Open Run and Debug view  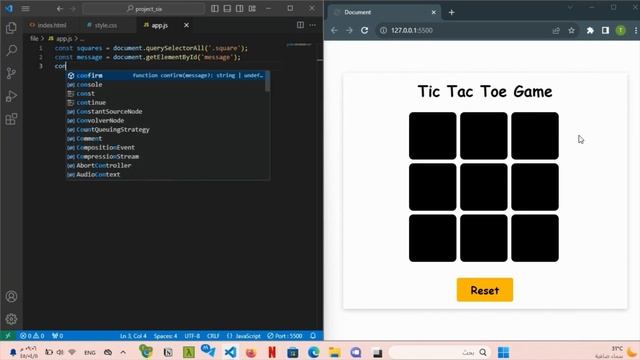11,96
